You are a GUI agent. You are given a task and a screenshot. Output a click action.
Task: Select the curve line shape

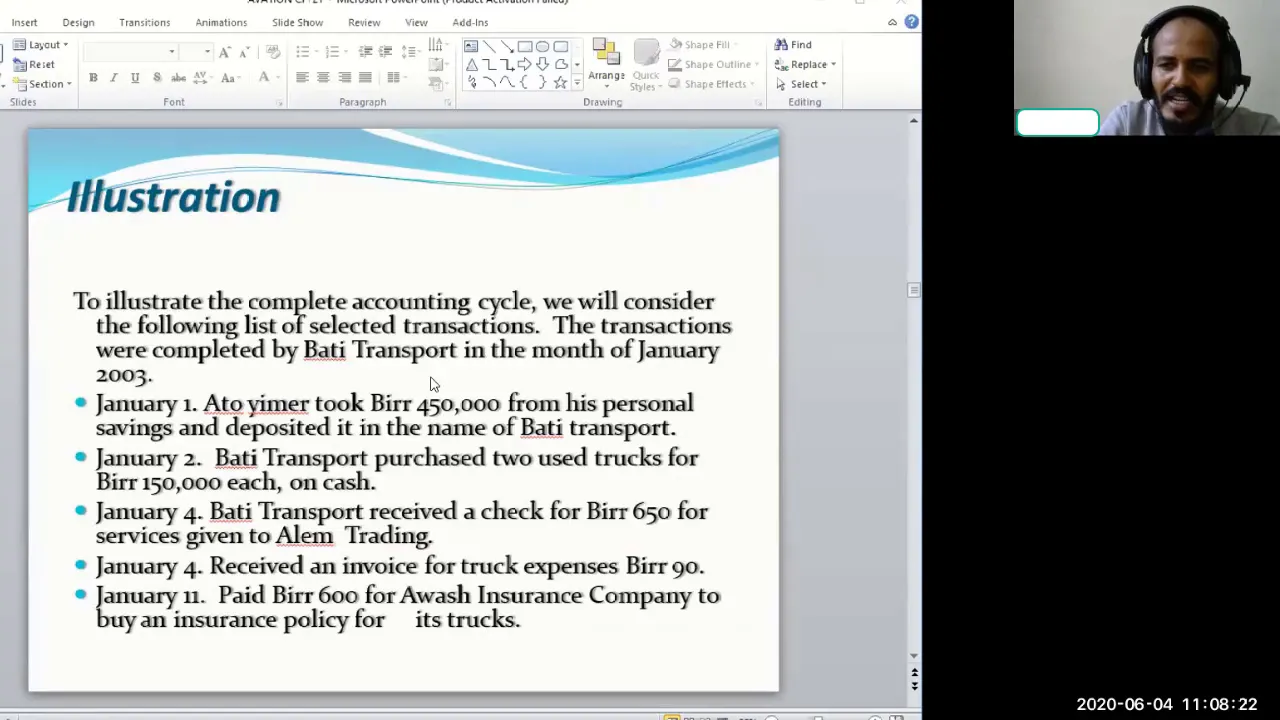507,83
